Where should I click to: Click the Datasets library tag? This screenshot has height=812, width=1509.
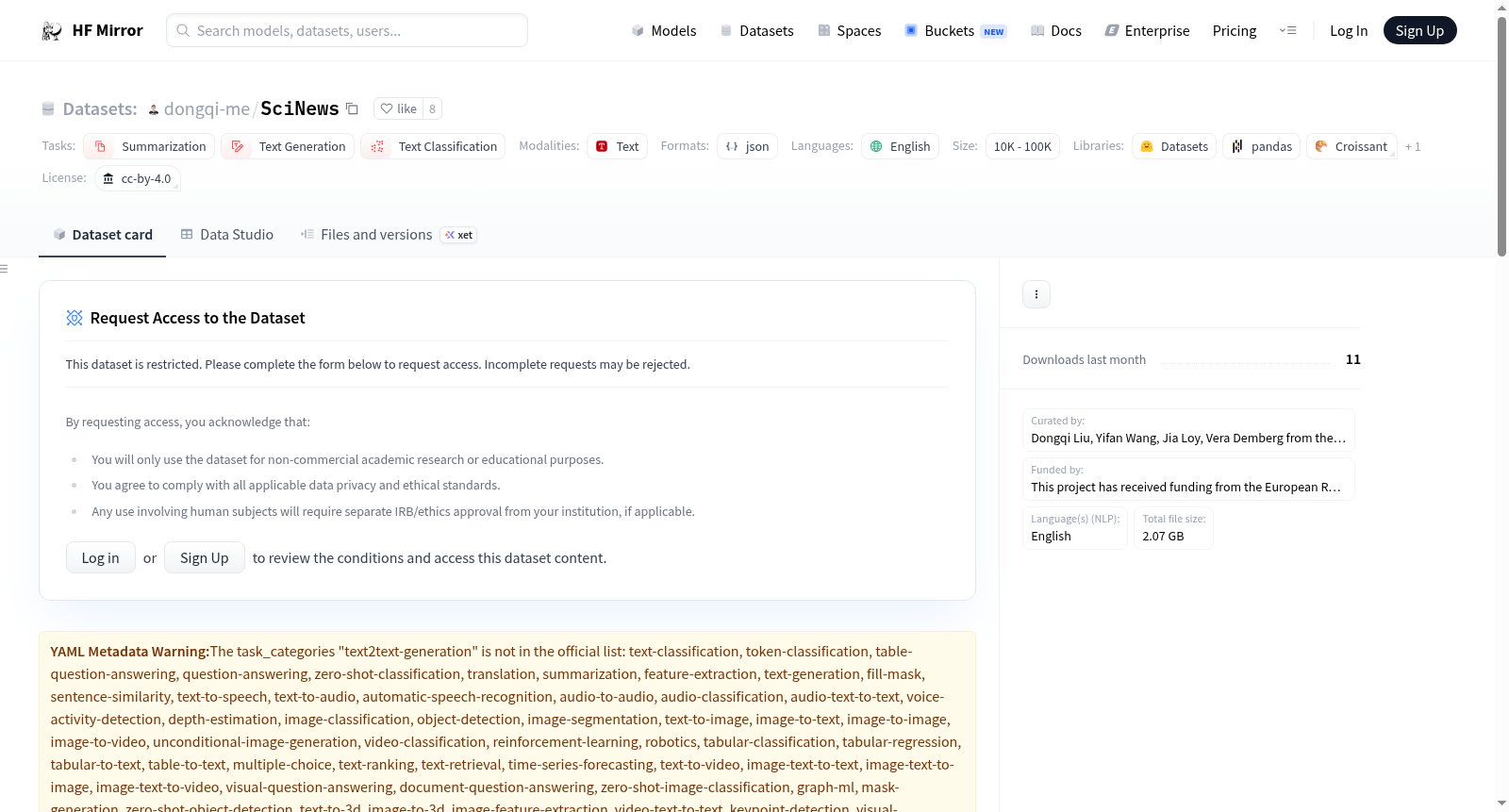click(1174, 146)
